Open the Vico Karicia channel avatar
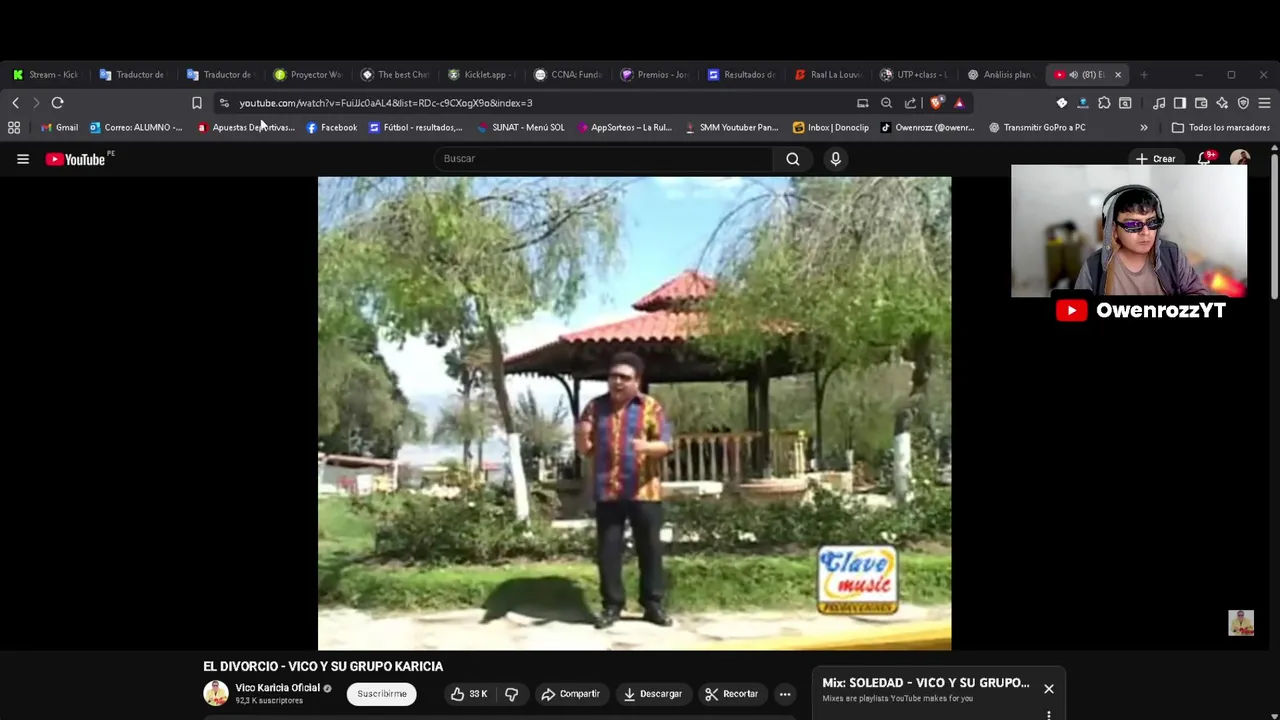The height and width of the screenshot is (720, 1280). (215, 693)
